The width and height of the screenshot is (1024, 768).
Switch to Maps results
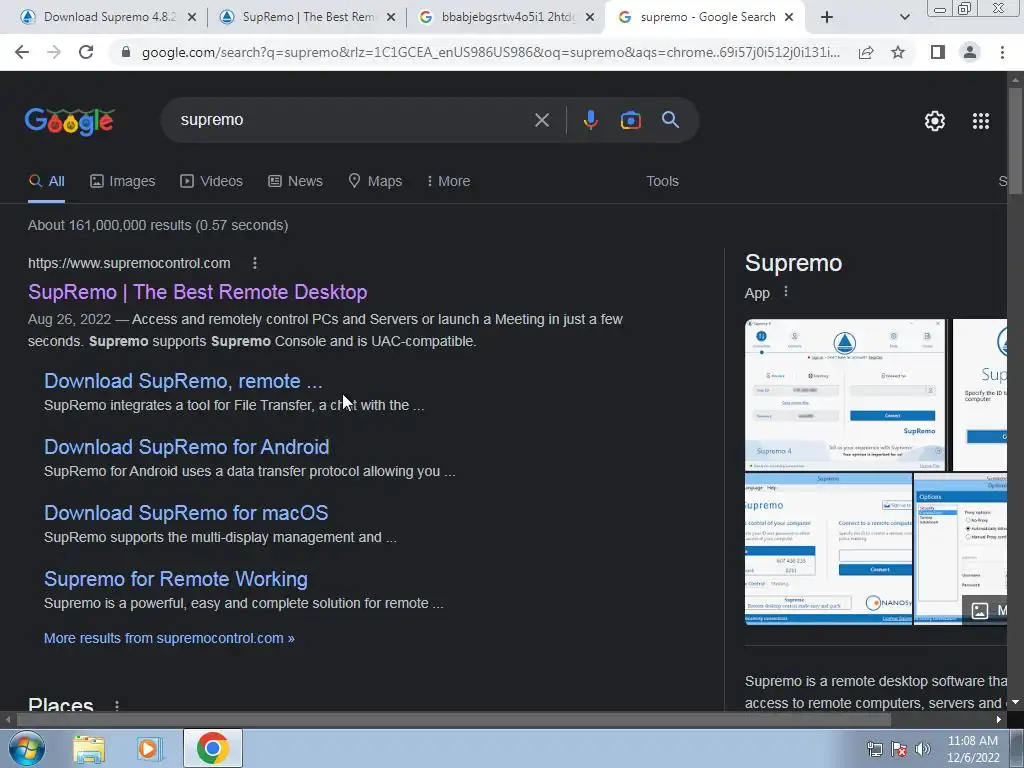coord(375,182)
